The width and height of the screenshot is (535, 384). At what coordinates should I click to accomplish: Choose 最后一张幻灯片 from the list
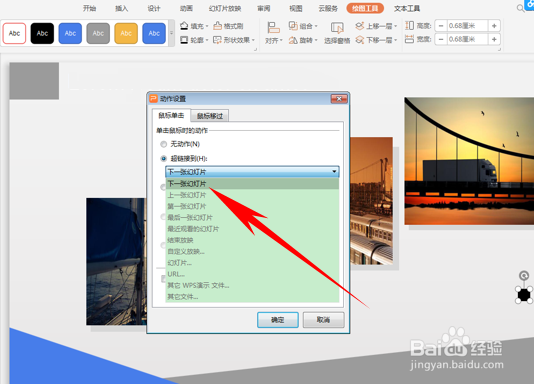pyautogui.click(x=252, y=217)
